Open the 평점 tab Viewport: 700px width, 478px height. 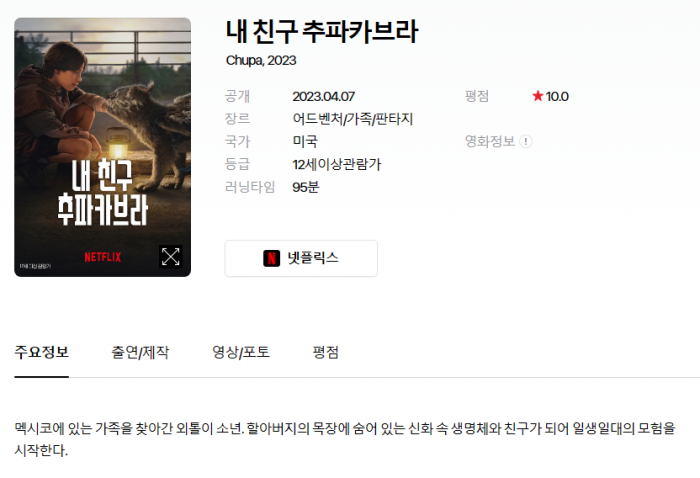(325, 353)
